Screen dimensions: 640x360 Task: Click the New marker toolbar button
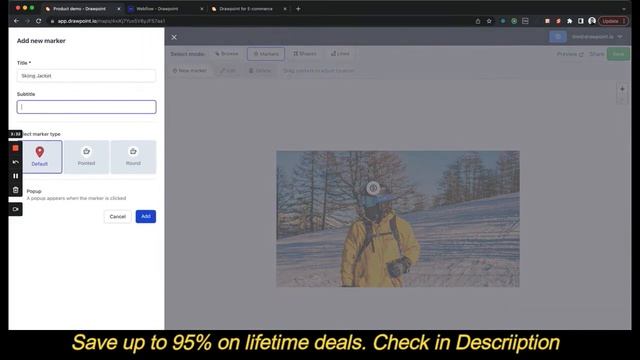190,71
